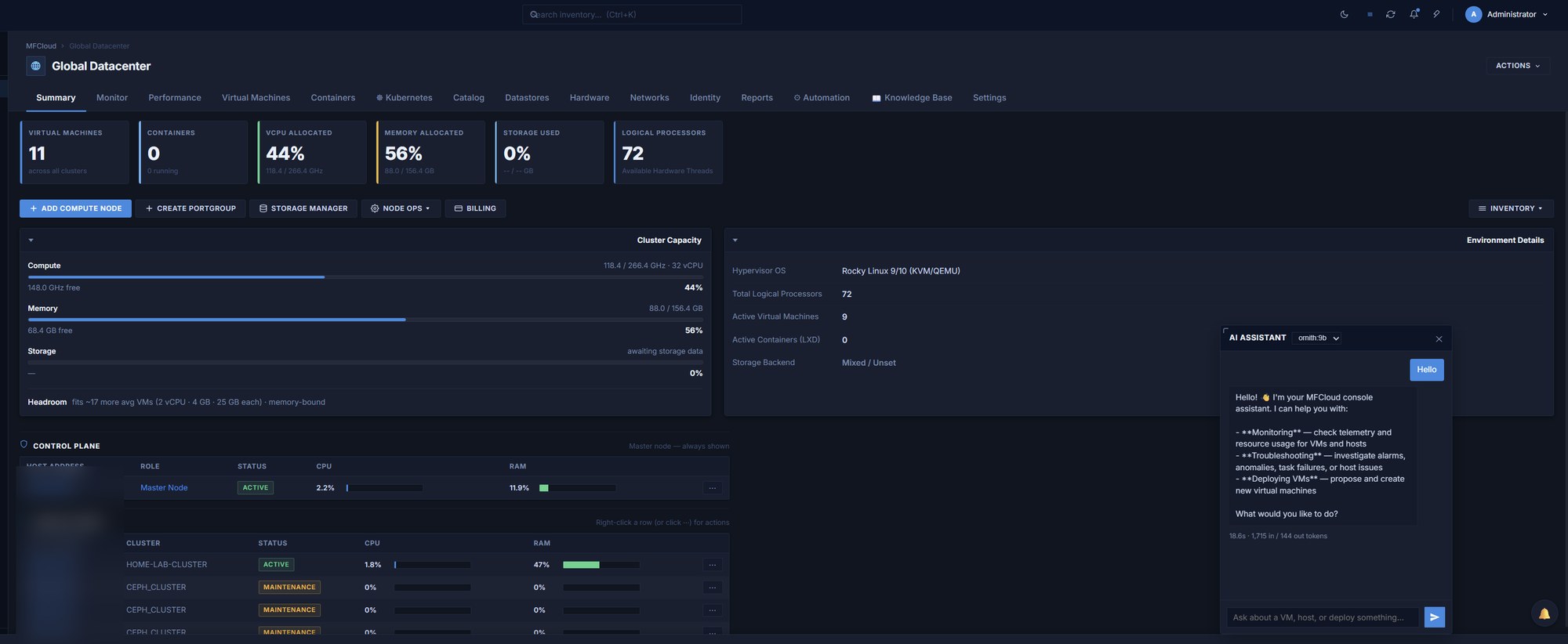Click the vCPU Allocated stat card
This screenshot has height=644, width=1568.
(x=312, y=152)
